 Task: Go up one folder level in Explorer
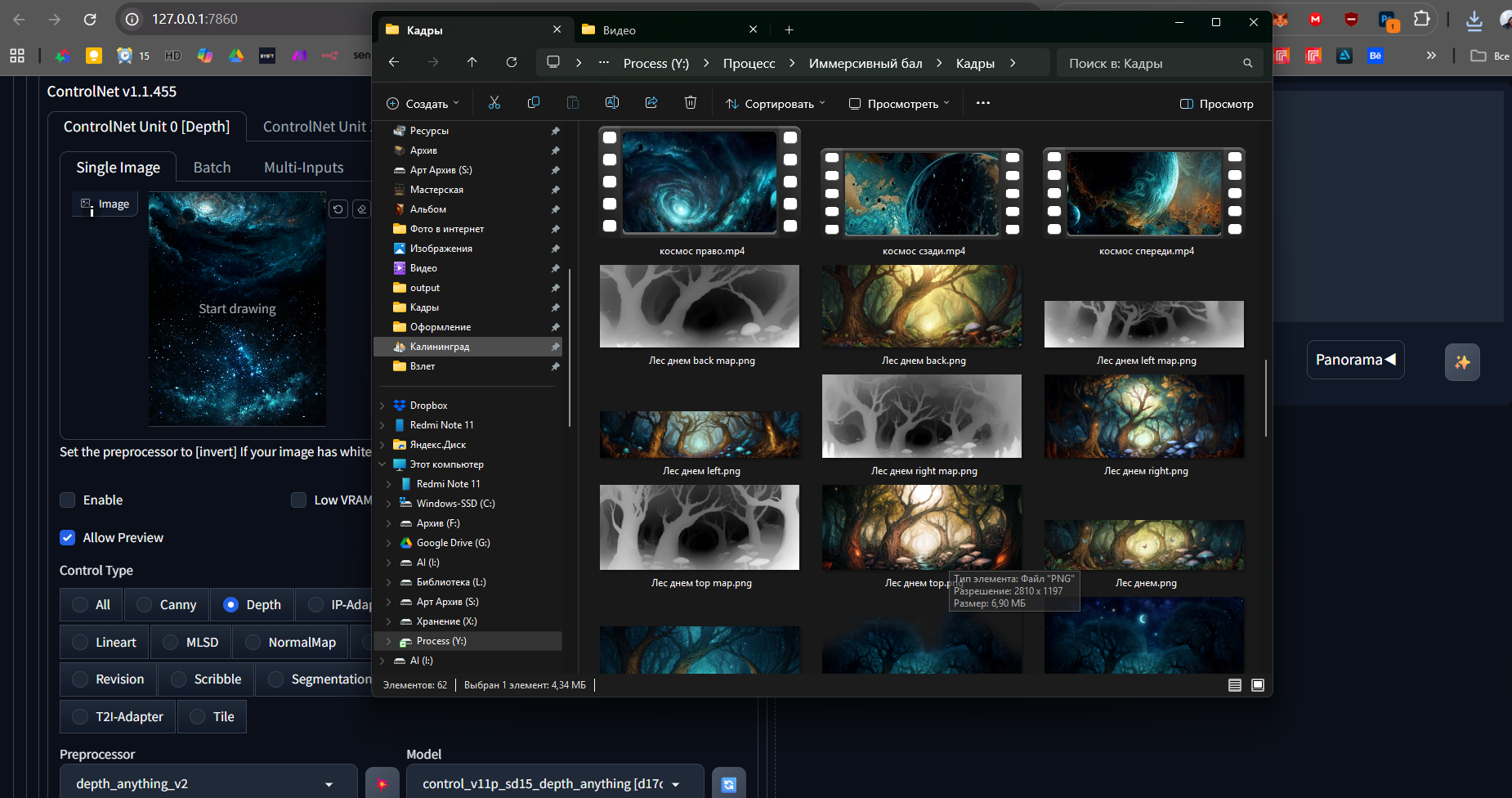click(x=472, y=62)
